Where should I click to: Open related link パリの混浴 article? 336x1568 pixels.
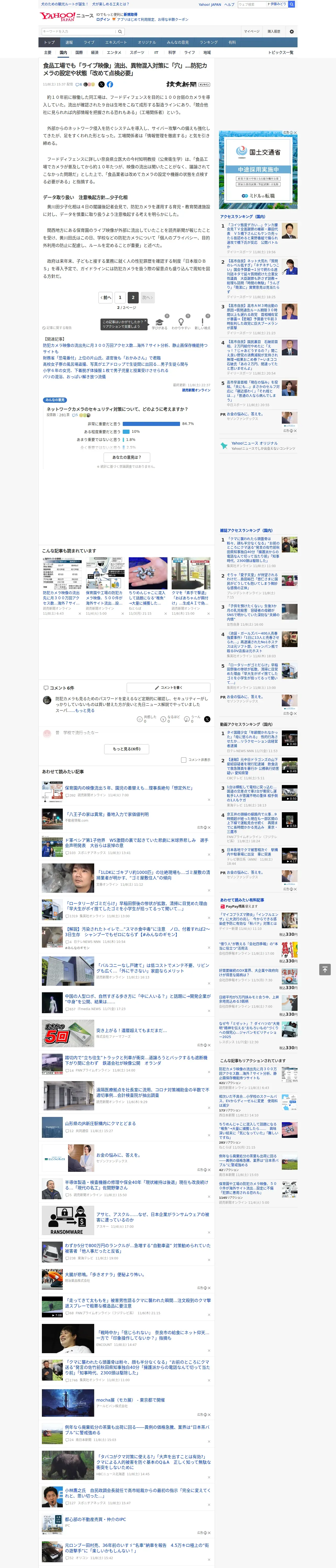[x=74, y=377]
